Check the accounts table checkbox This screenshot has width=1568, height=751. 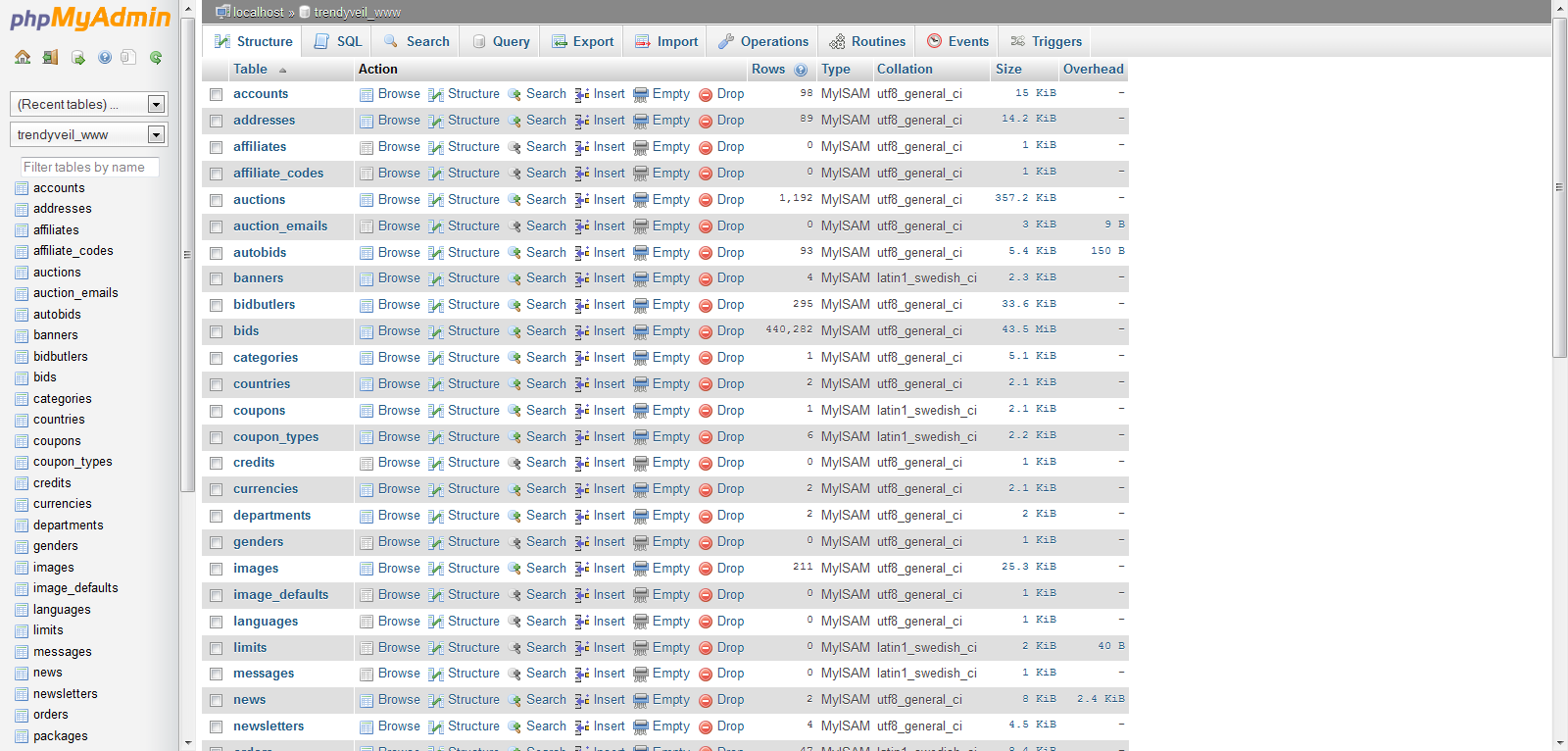(x=216, y=94)
